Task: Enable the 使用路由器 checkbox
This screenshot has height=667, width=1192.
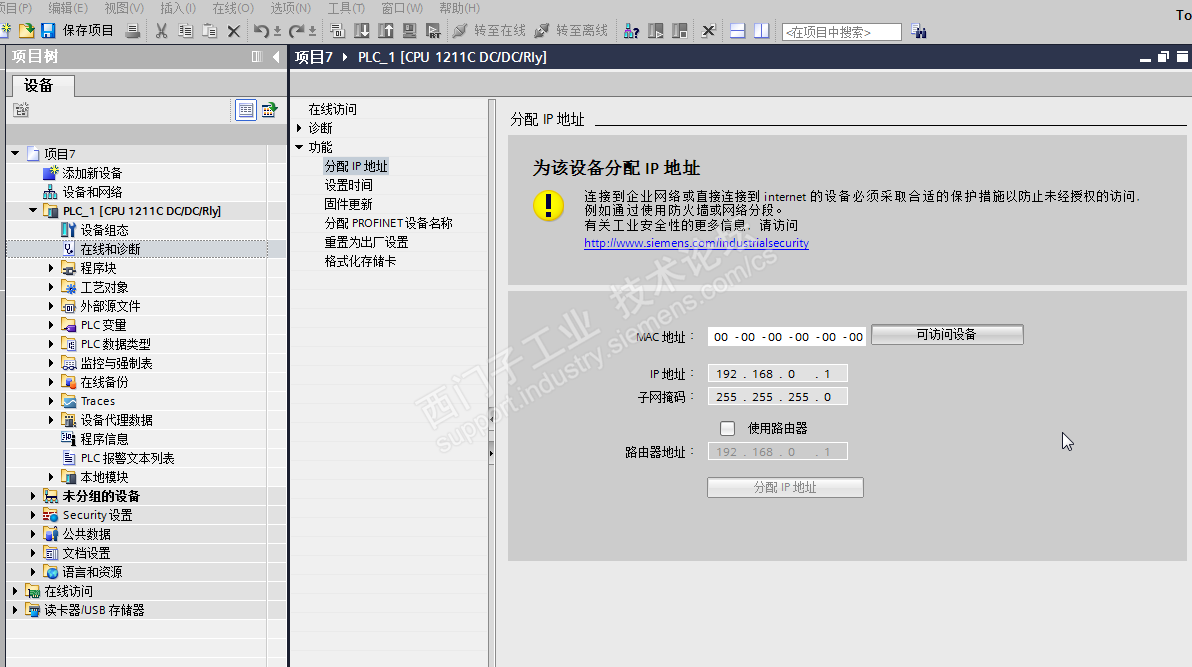Action: [x=728, y=428]
